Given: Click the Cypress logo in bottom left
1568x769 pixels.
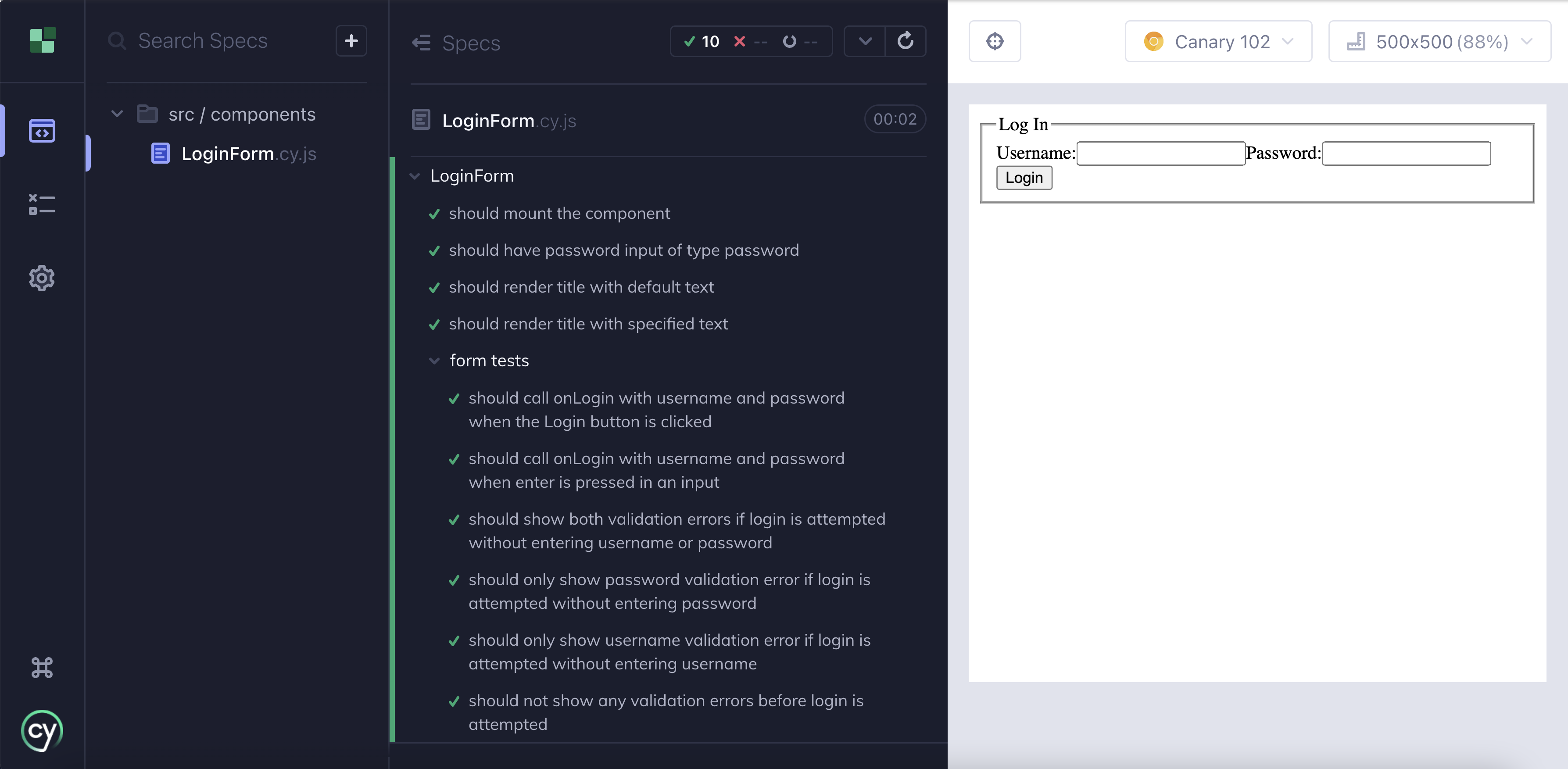Looking at the screenshot, I should coord(42,730).
